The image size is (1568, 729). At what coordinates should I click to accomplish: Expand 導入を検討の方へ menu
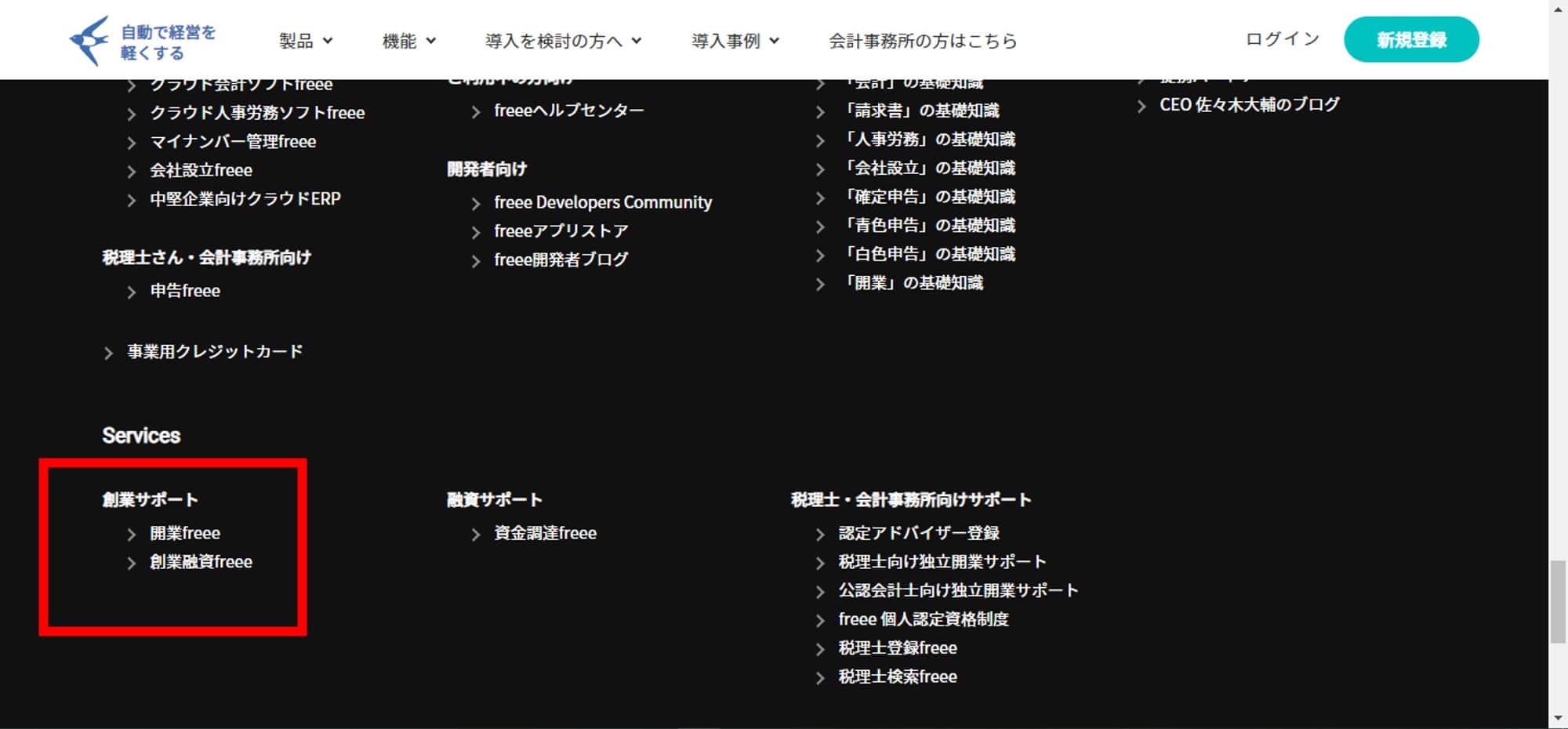(563, 41)
